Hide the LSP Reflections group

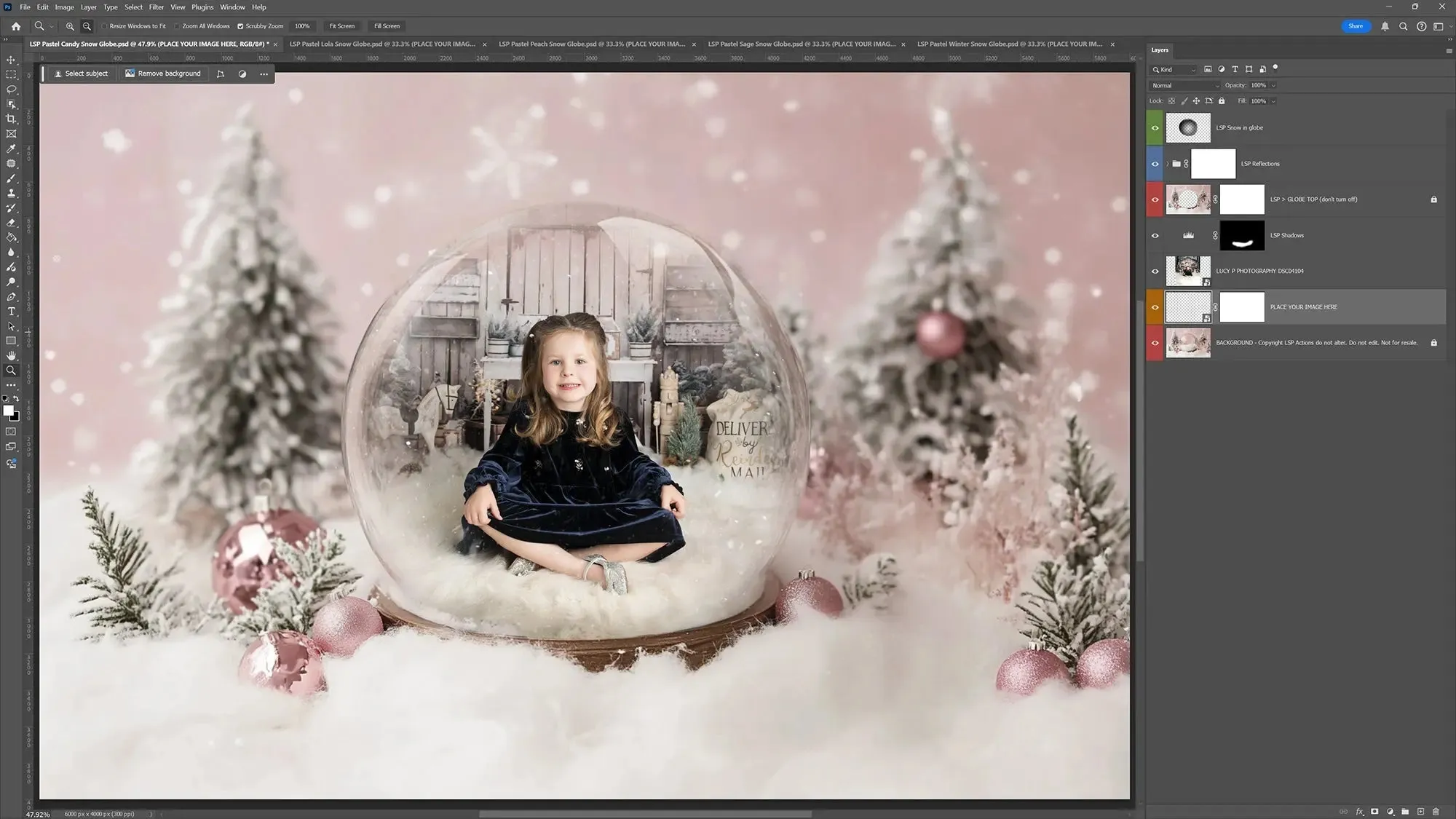tap(1155, 164)
